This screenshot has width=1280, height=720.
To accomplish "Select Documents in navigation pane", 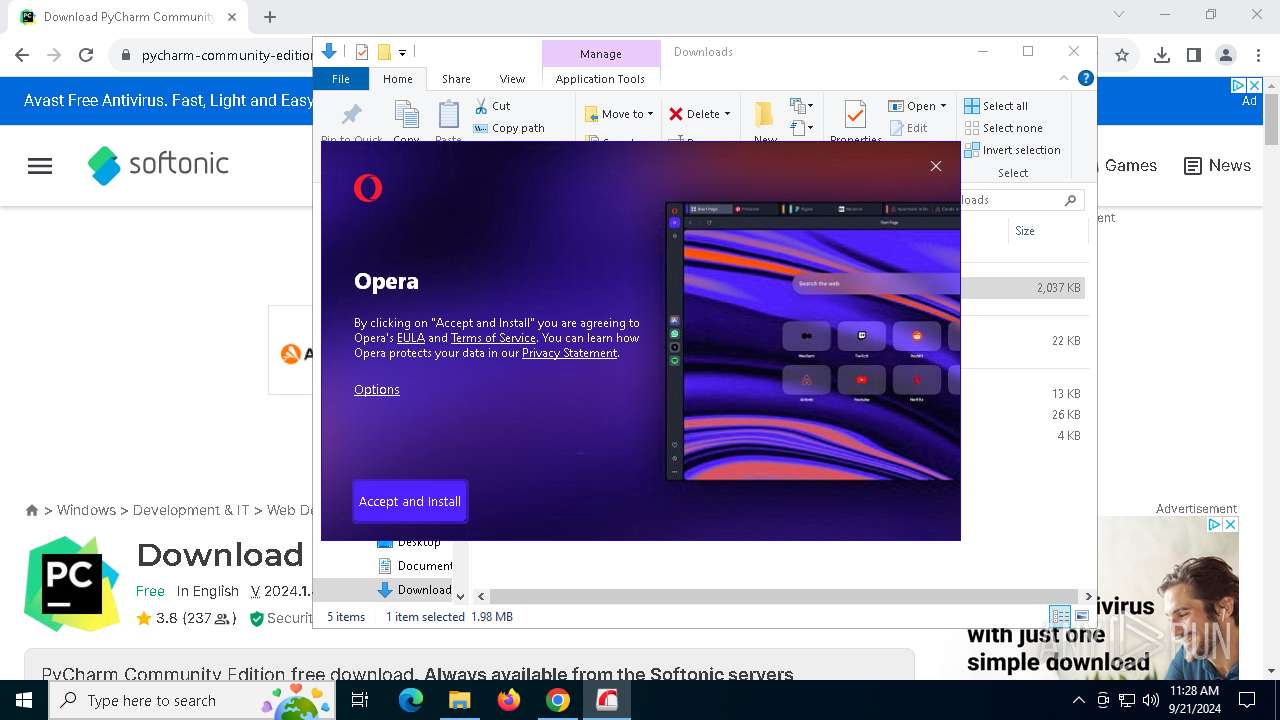I will tap(414, 566).
